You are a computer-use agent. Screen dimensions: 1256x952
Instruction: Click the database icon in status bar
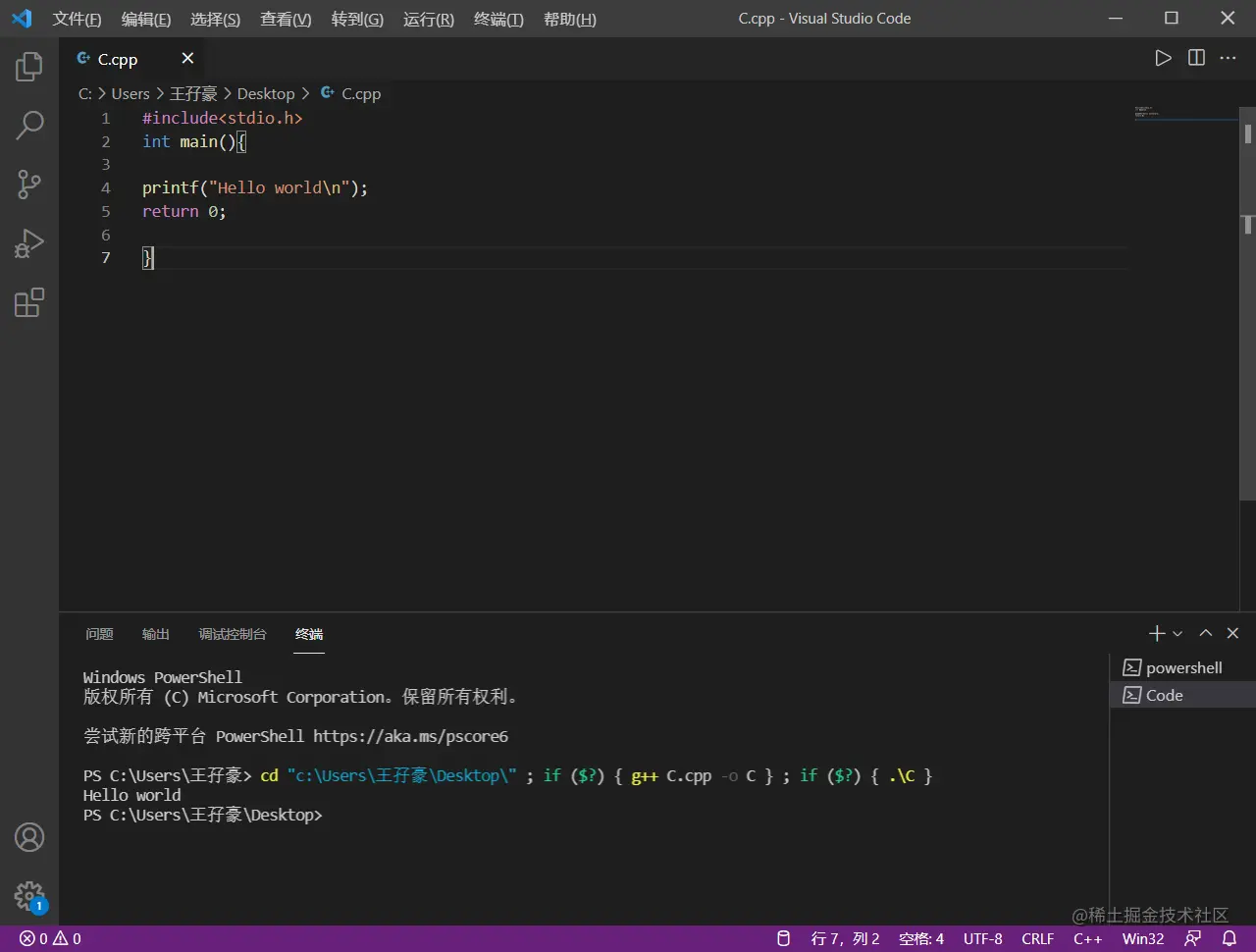click(783, 939)
